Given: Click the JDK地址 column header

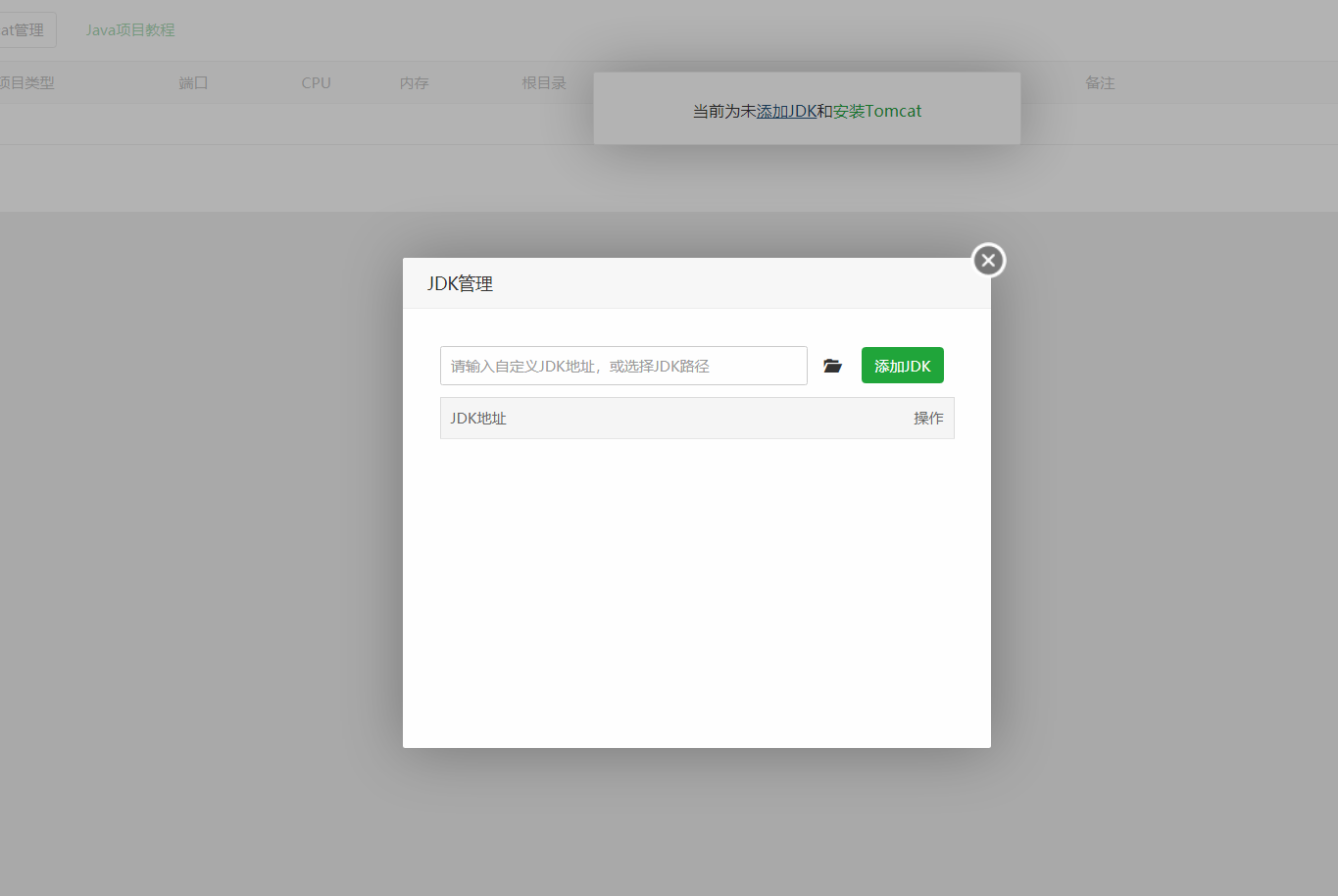Looking at the screenshot, I should click(x=478, y=419).
